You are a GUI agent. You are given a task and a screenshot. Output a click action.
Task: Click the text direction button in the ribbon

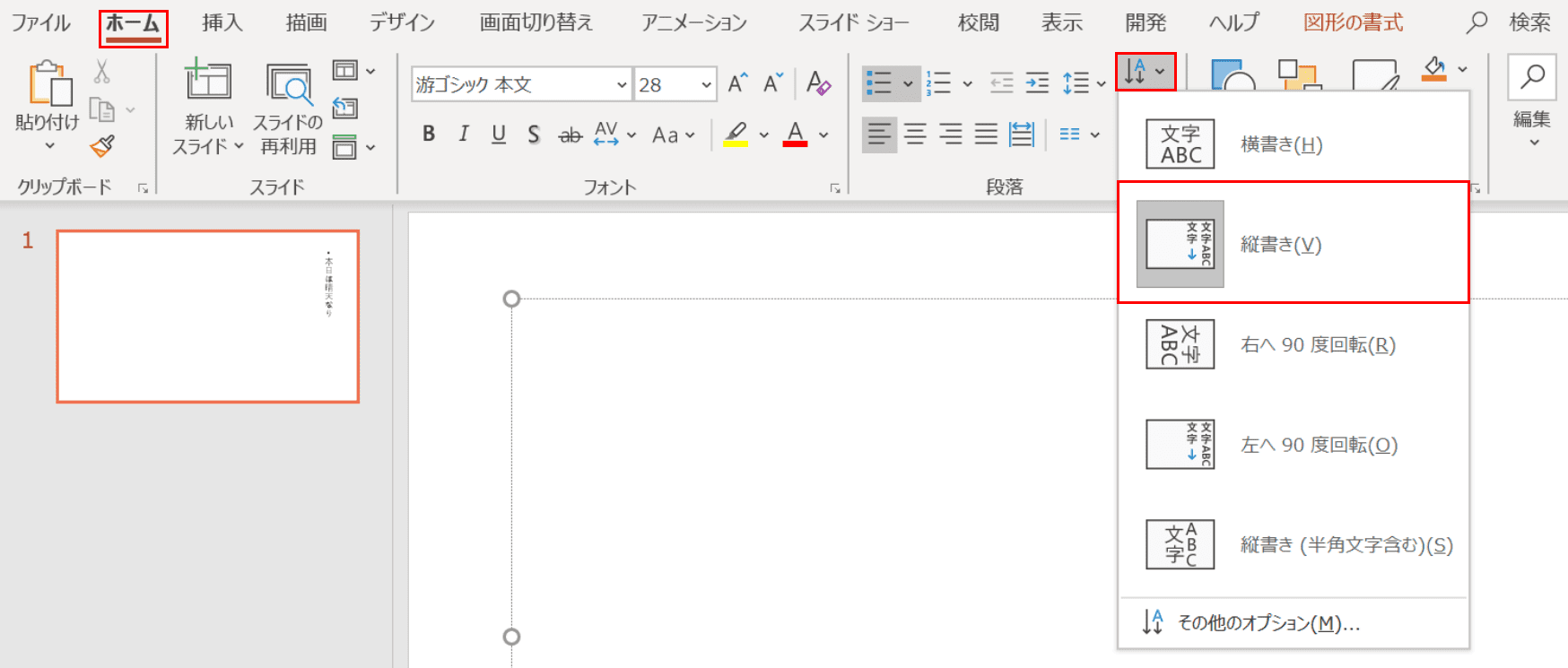(x=1146, y=71)
